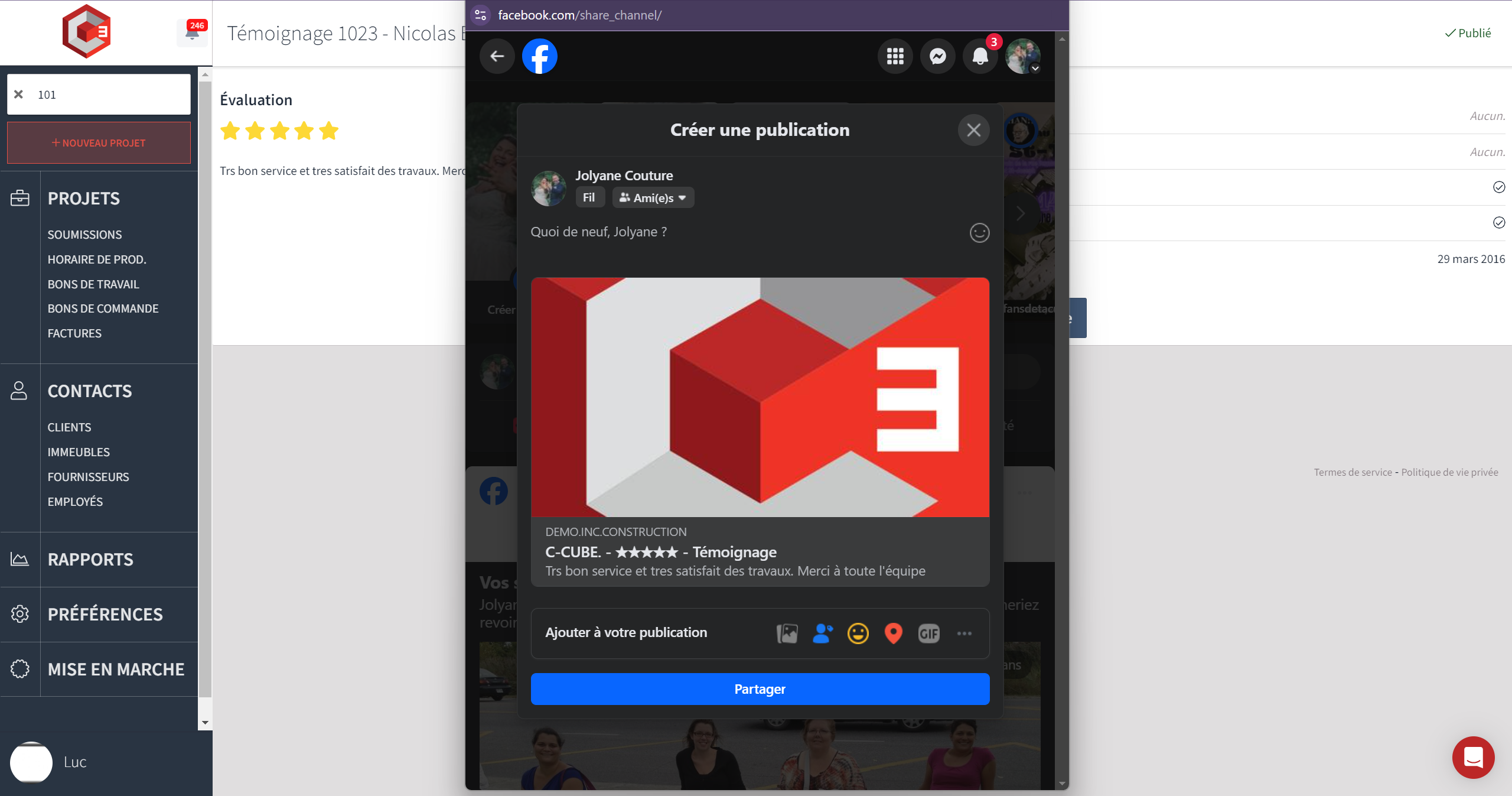Click the Quoi de neuf, Jolyane text field
1512x796 pixels.
click(598, 232)
